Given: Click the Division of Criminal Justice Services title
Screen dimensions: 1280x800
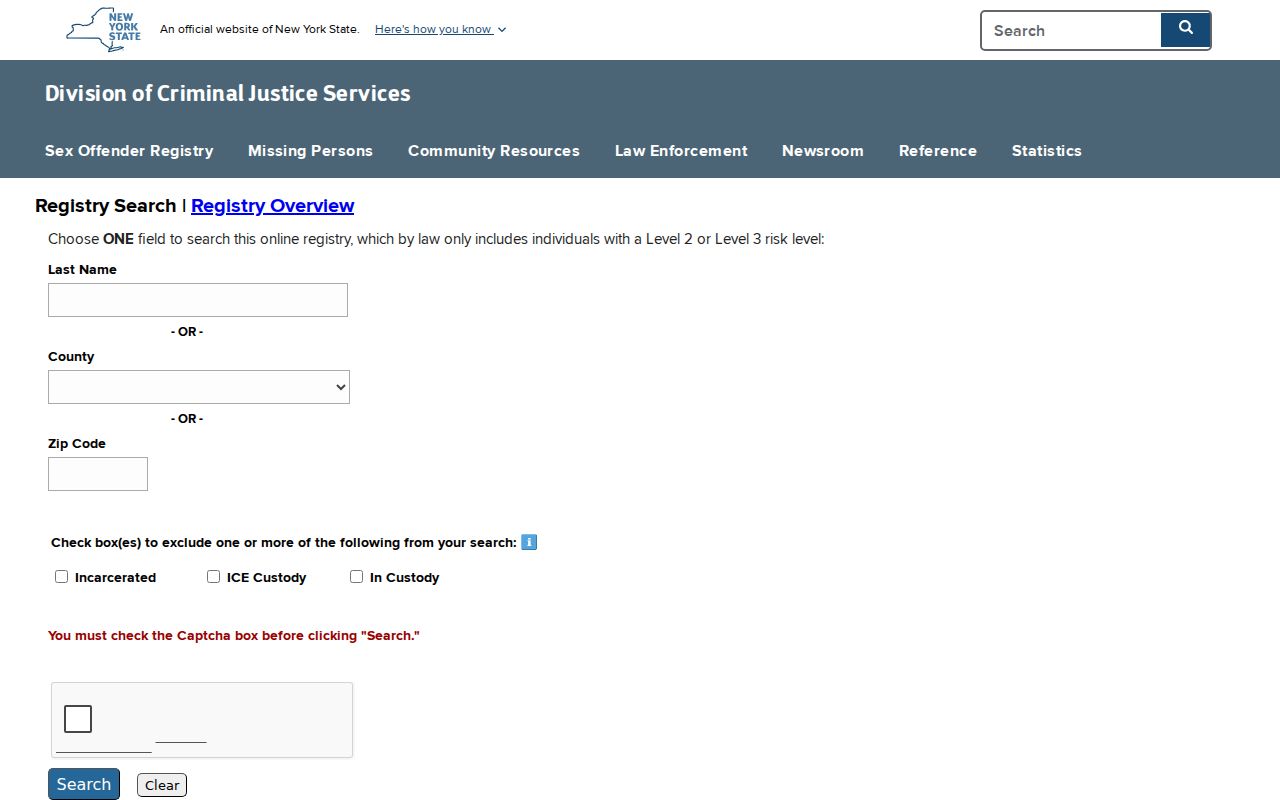Looking at the screenshot, I should pyautogui.click(x=228, y=93).
